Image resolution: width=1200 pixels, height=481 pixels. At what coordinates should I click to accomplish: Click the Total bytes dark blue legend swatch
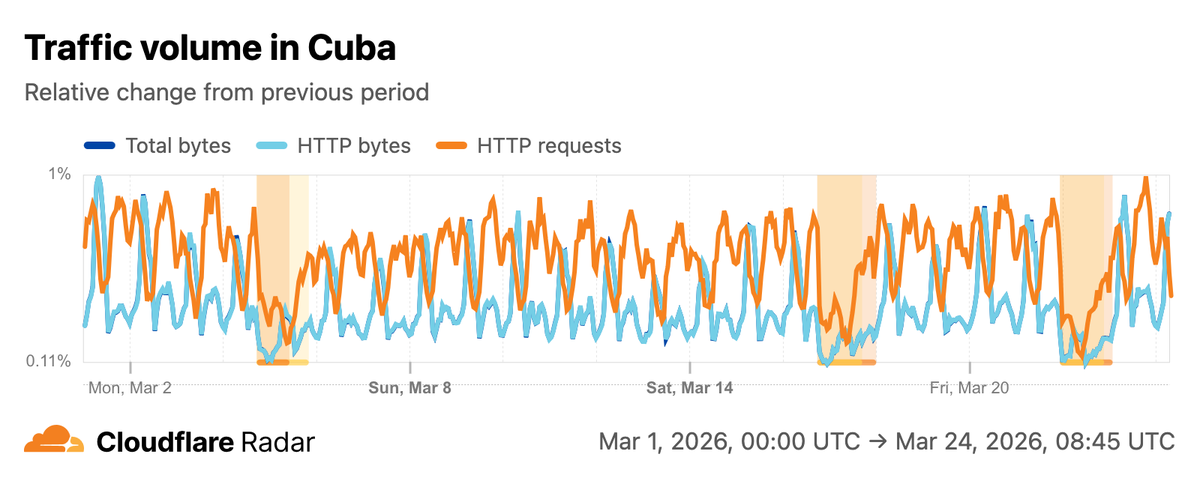pyautogui.click(x=100, y=146)
